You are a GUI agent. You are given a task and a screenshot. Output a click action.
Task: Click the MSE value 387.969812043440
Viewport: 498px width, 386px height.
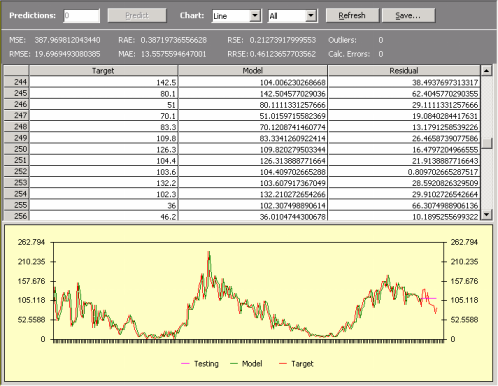tap(67, 40)
